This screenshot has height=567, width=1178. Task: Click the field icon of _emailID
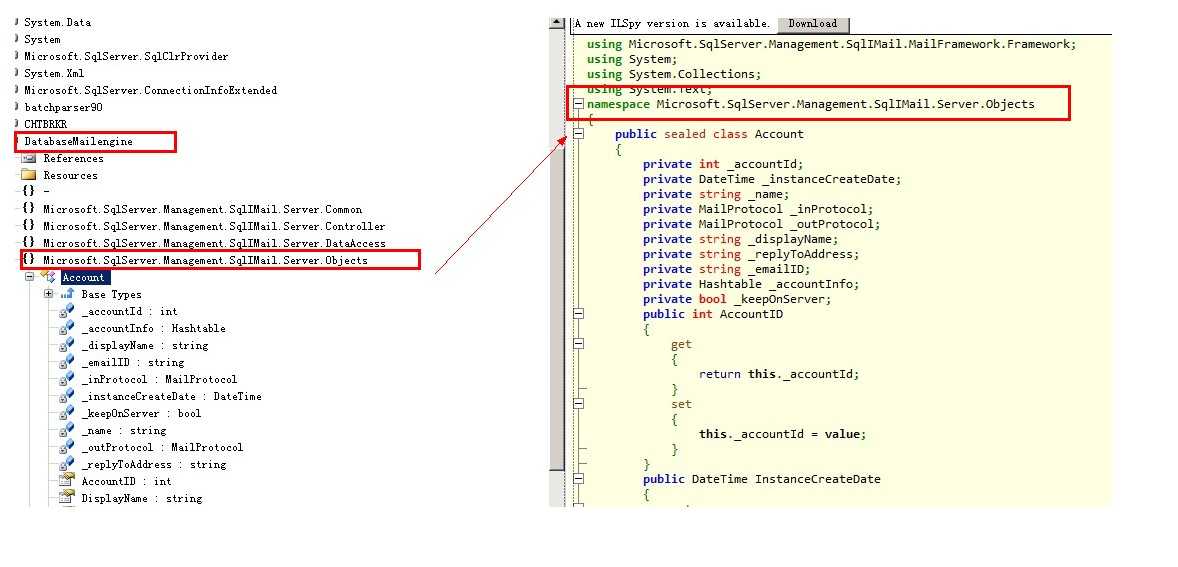68,362
